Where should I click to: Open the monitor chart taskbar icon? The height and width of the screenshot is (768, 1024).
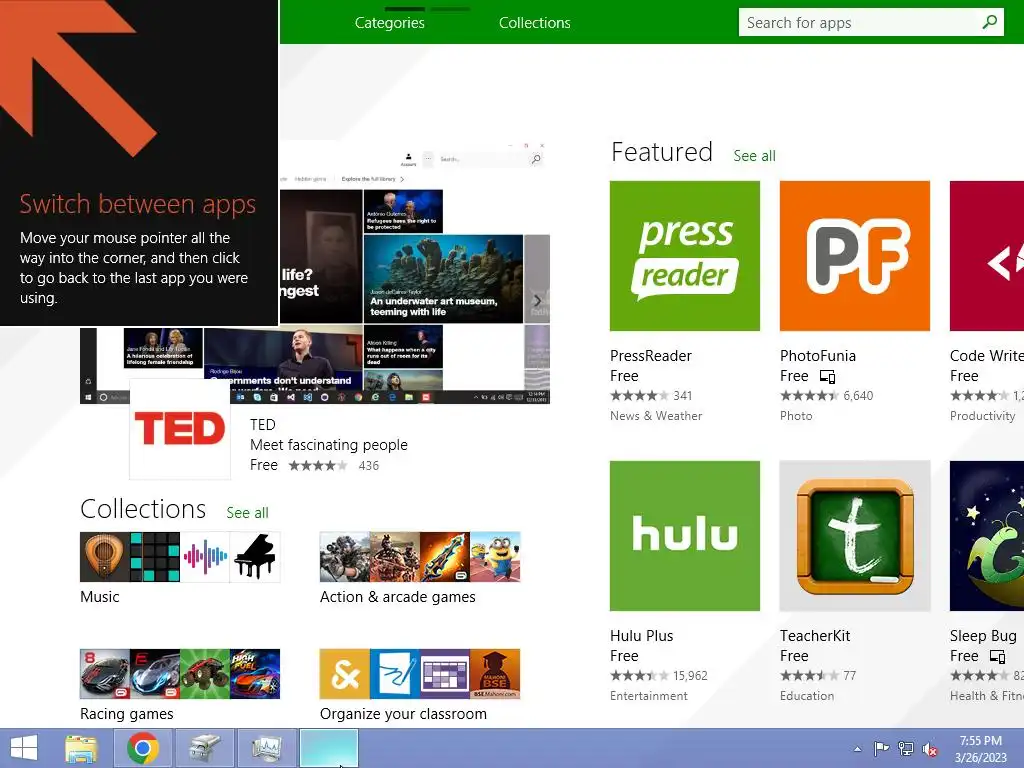266,748
